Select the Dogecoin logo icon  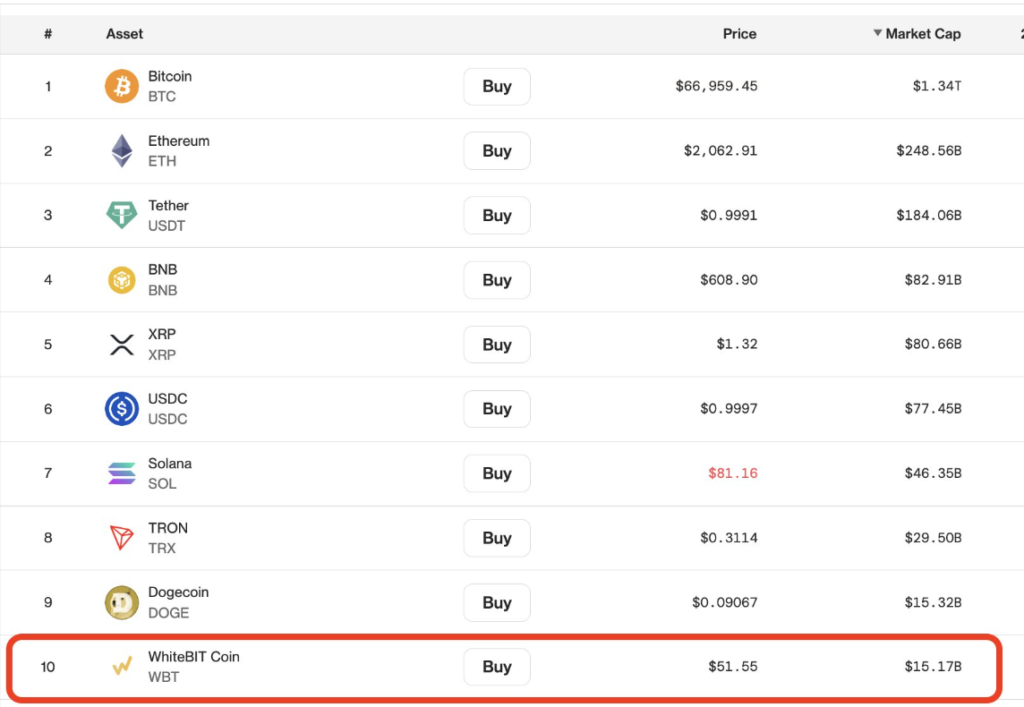pyautogui.click(x=121, y=602)
